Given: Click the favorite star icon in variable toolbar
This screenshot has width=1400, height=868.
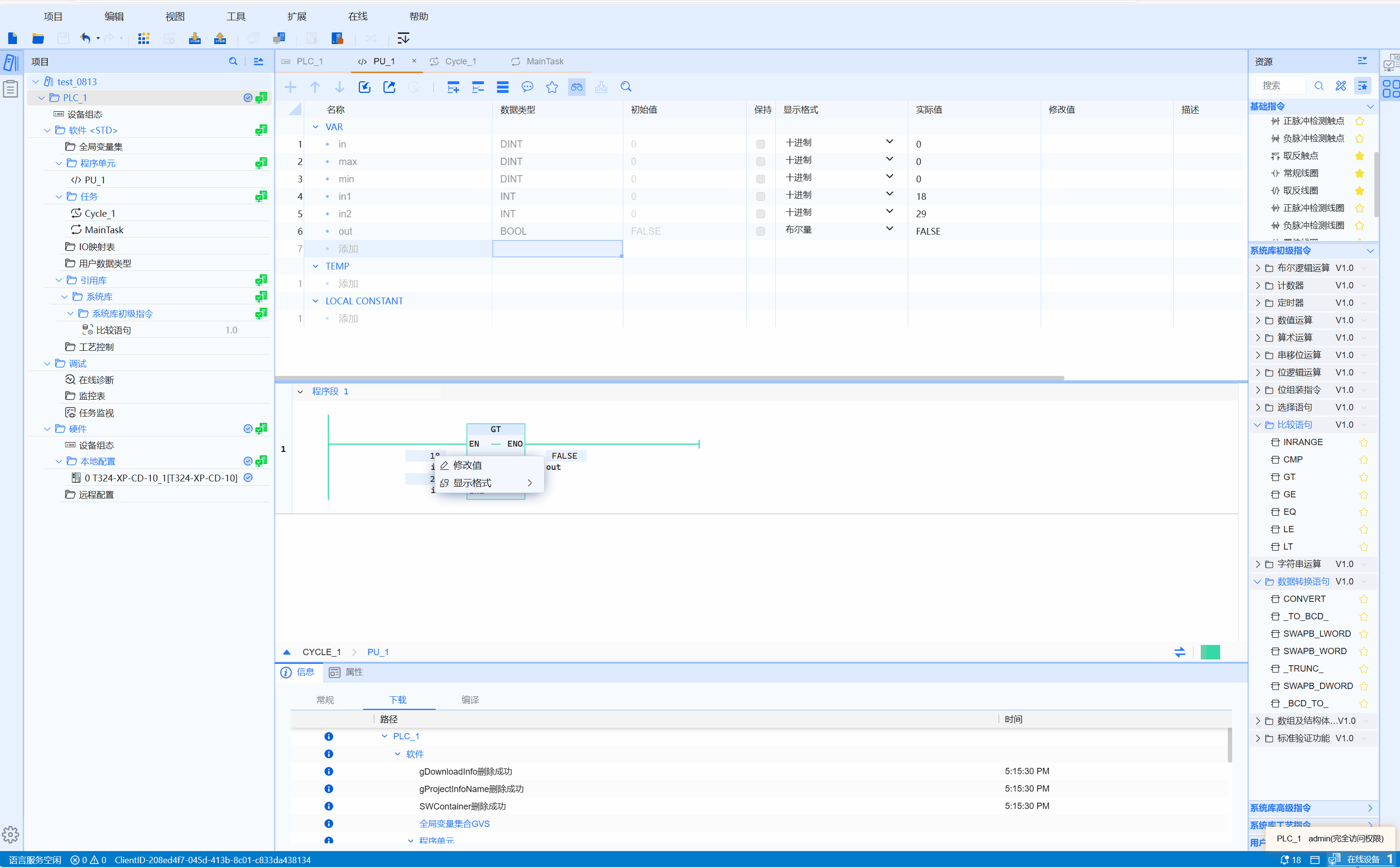Looking at the screenshot, I should 551,87.
